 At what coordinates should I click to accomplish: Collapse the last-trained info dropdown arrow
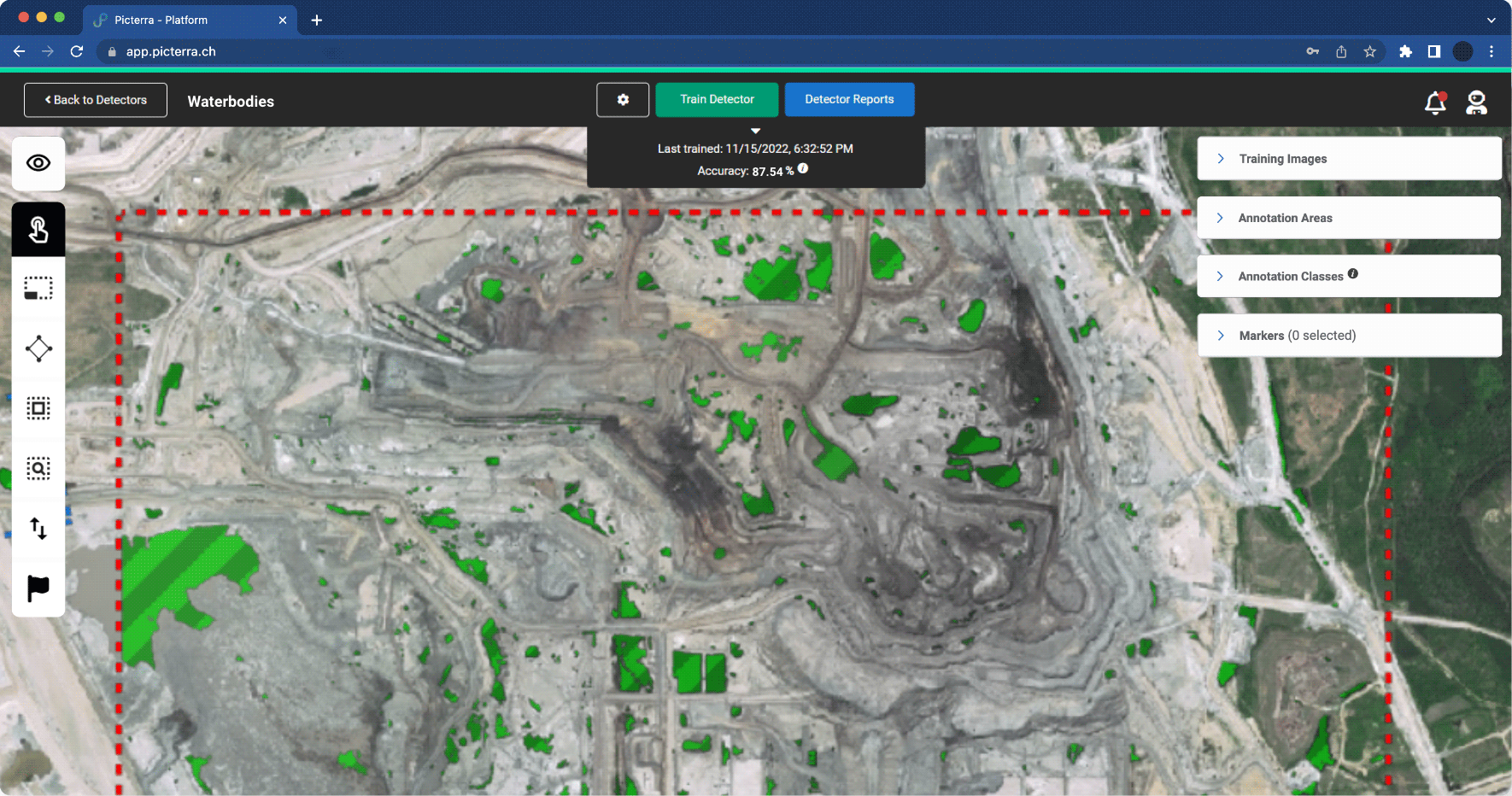click(x=755, y=131)
